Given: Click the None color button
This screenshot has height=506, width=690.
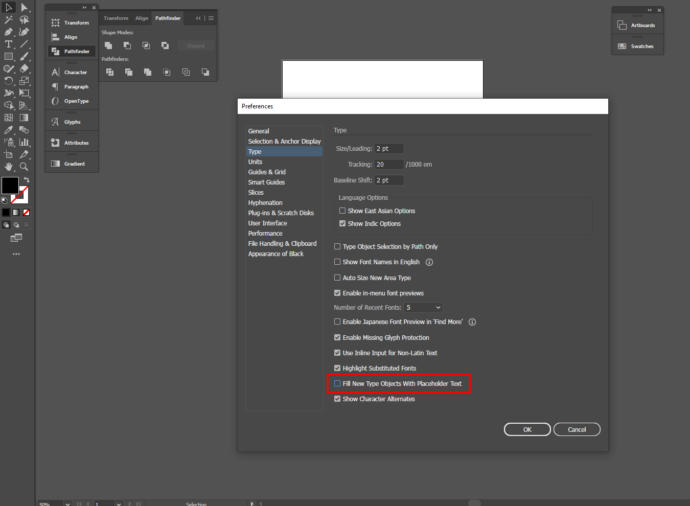Looking at the screenshot, I should [26, 213].
